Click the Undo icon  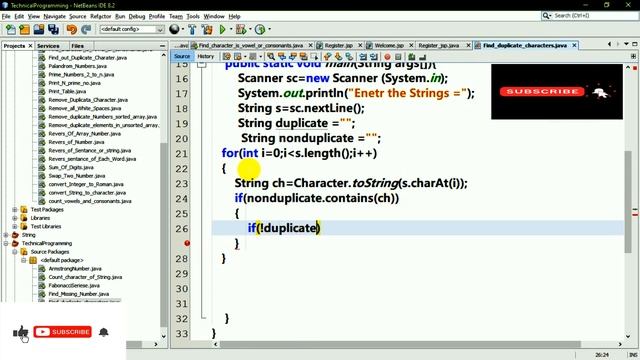[71, 29]
